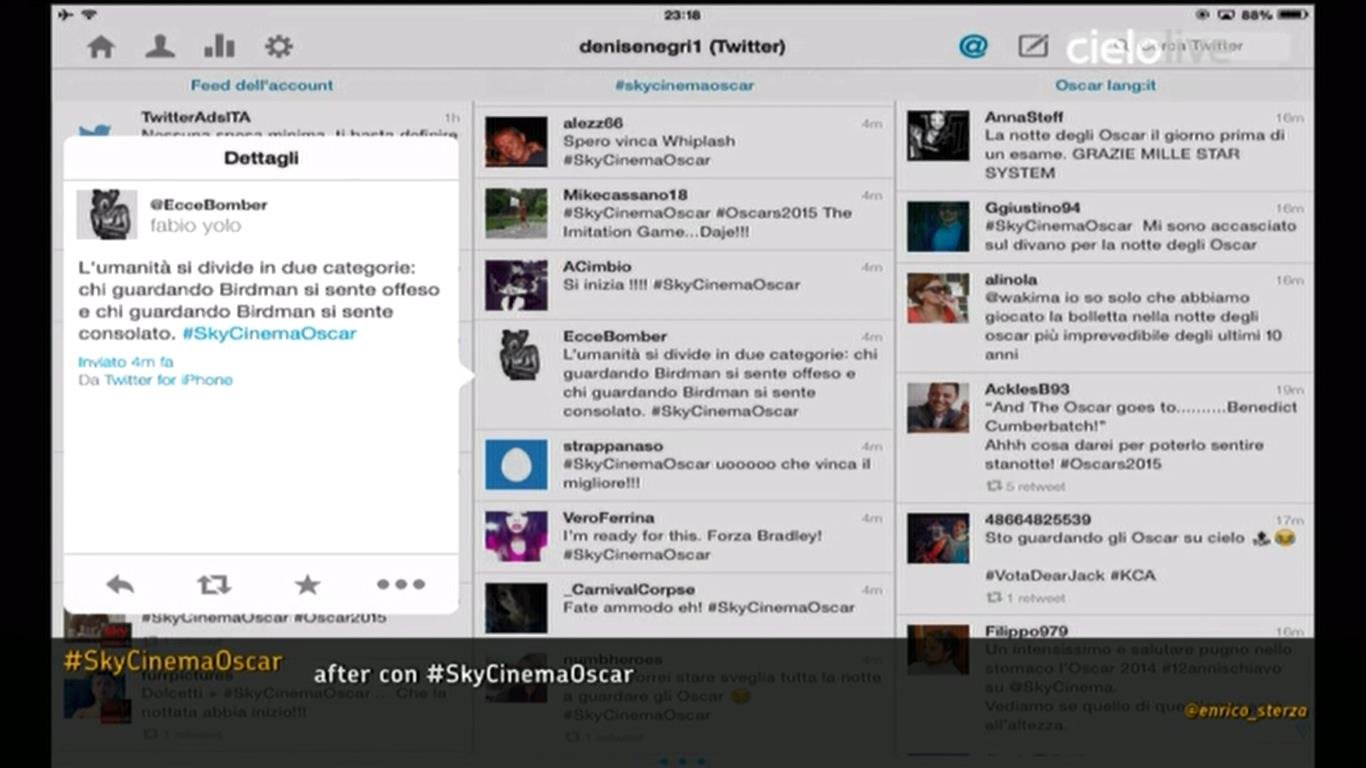Open strappanaso egg avatar
The width and height of the screenshot is (1366, 768).
516,465
